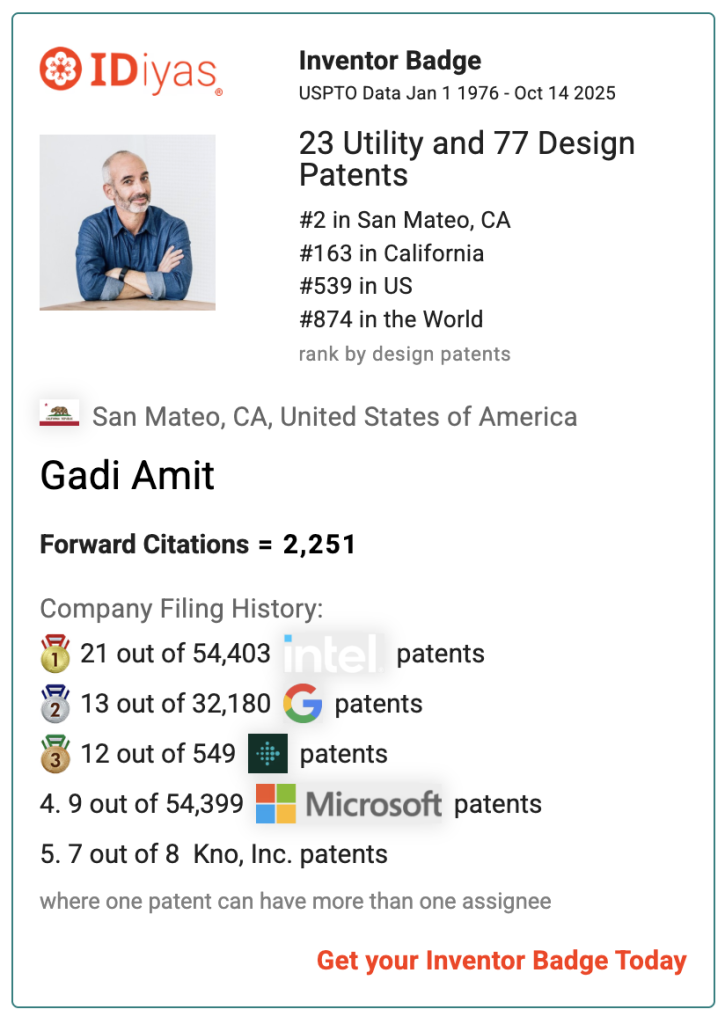Click Gadi Amit's profile photo
Screen dimensions: 725x1024
pos(127,222)
